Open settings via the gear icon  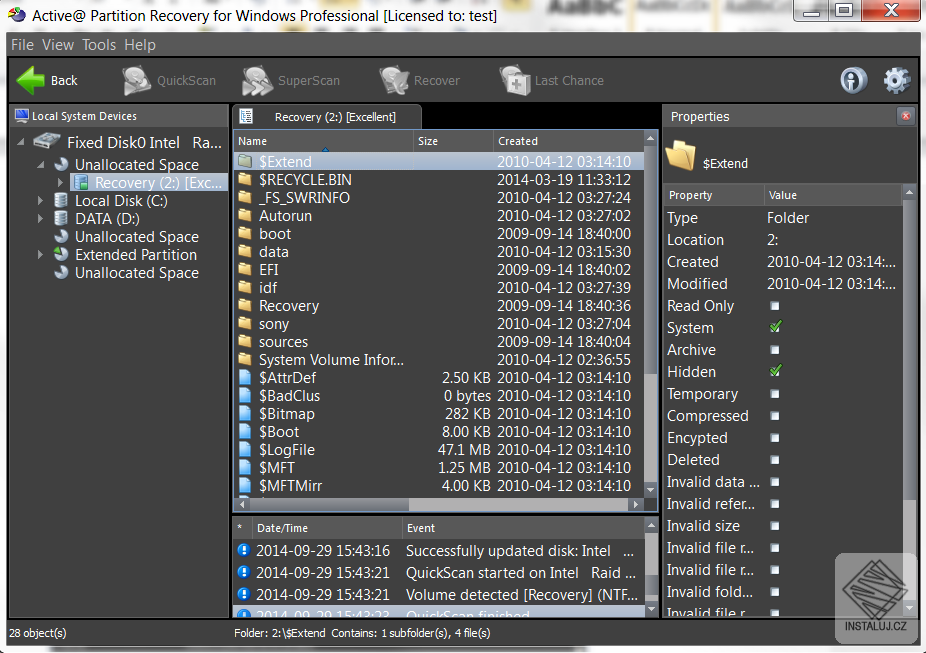[x=896, y=80]
